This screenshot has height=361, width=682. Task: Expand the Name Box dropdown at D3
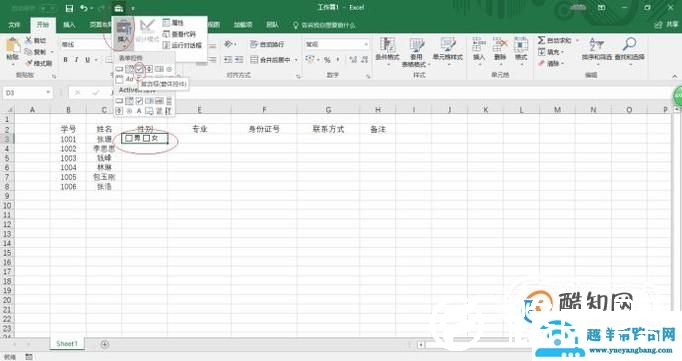[48, 93]
